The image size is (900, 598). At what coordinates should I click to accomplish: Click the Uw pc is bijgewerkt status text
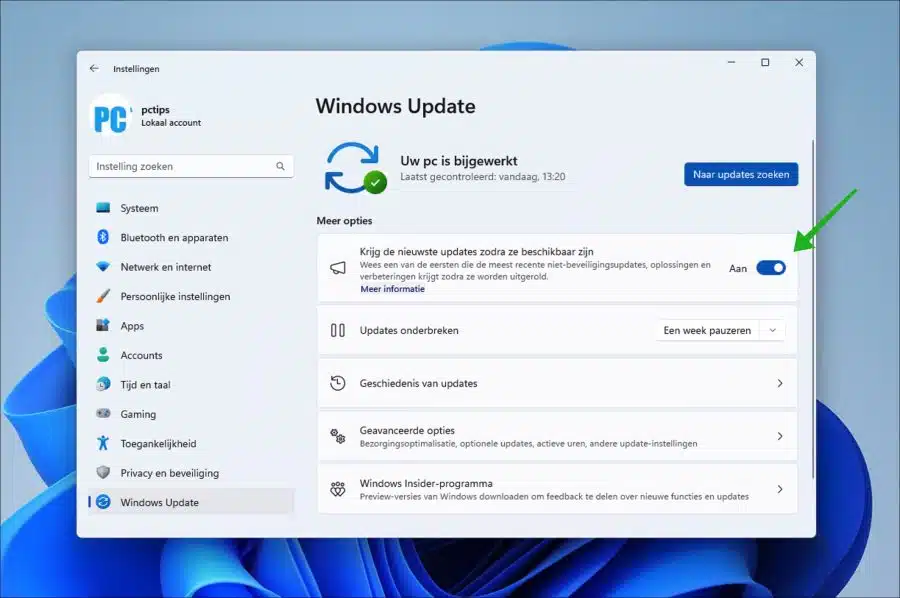point(459,161)
